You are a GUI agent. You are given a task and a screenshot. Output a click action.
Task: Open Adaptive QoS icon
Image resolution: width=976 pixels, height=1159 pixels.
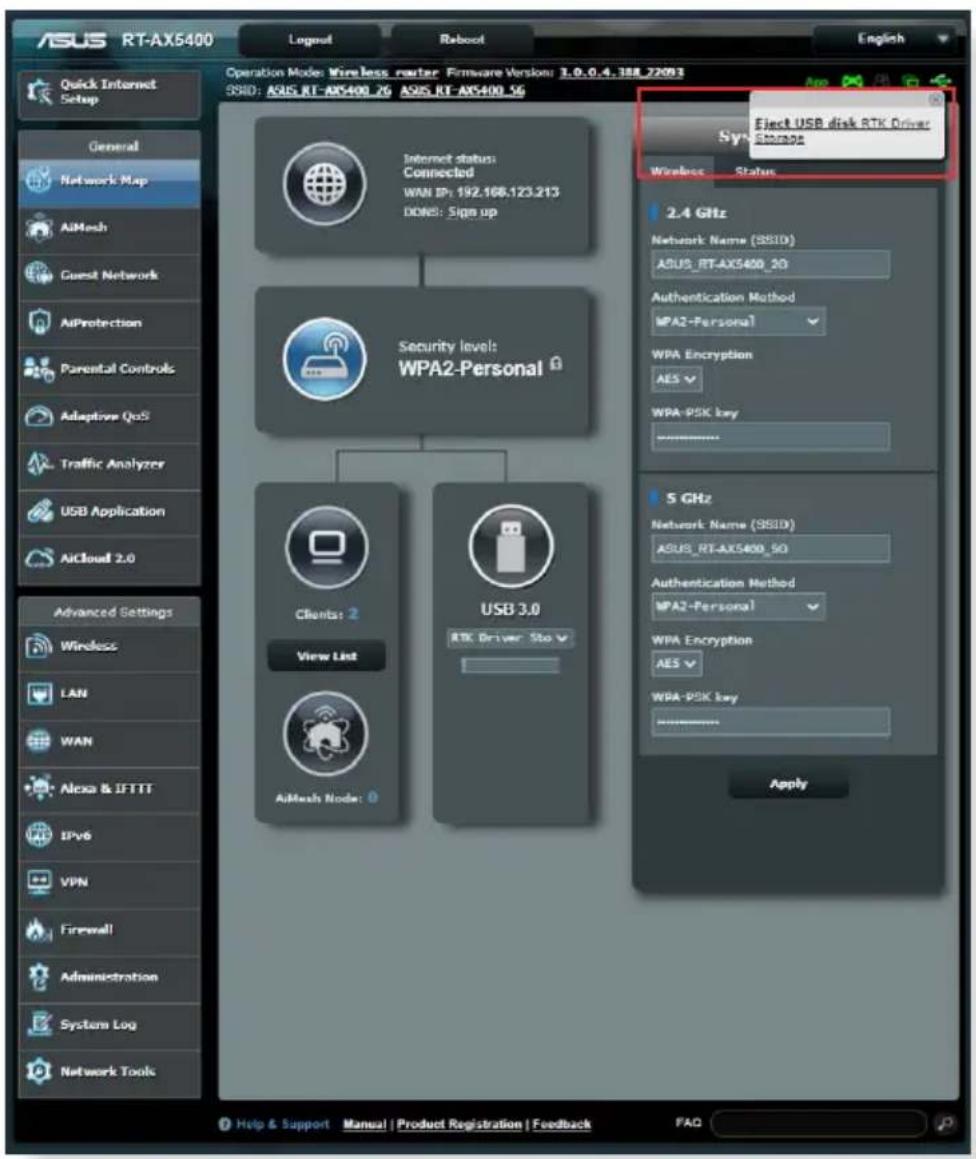click(x=38, y=416)
